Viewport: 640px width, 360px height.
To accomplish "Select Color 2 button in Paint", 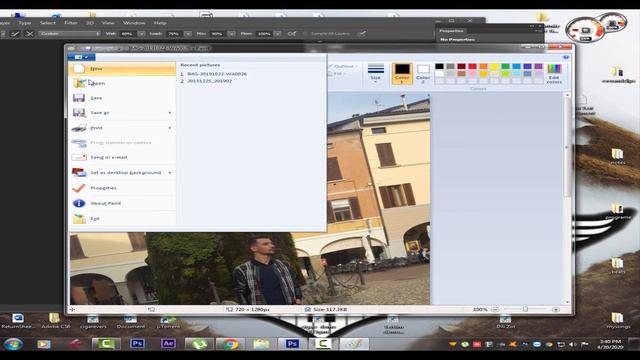I will 423,74.
